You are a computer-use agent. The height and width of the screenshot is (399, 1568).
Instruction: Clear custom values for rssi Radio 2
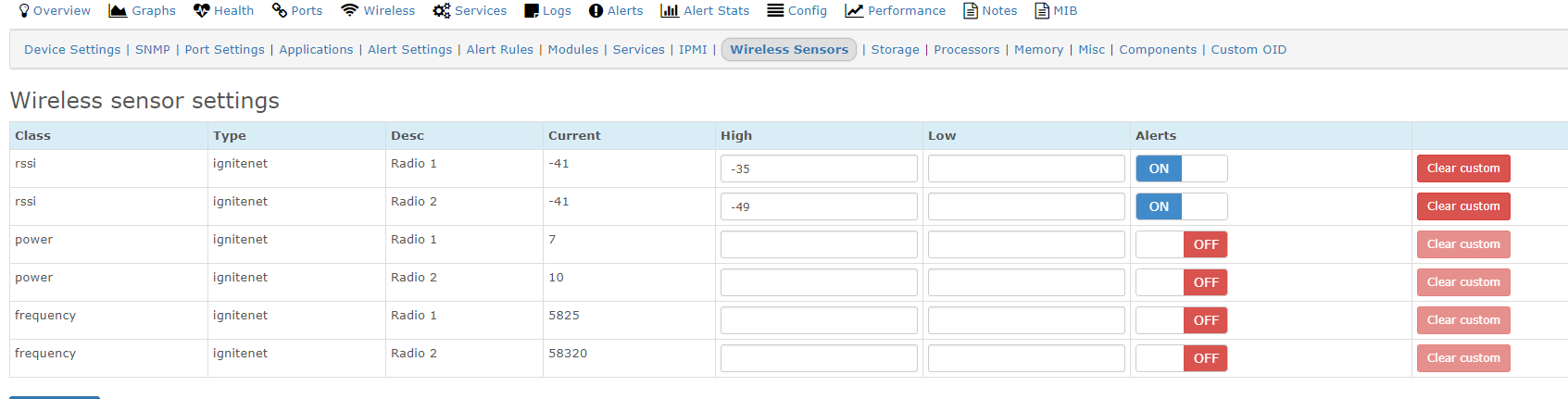point(1462,206)
